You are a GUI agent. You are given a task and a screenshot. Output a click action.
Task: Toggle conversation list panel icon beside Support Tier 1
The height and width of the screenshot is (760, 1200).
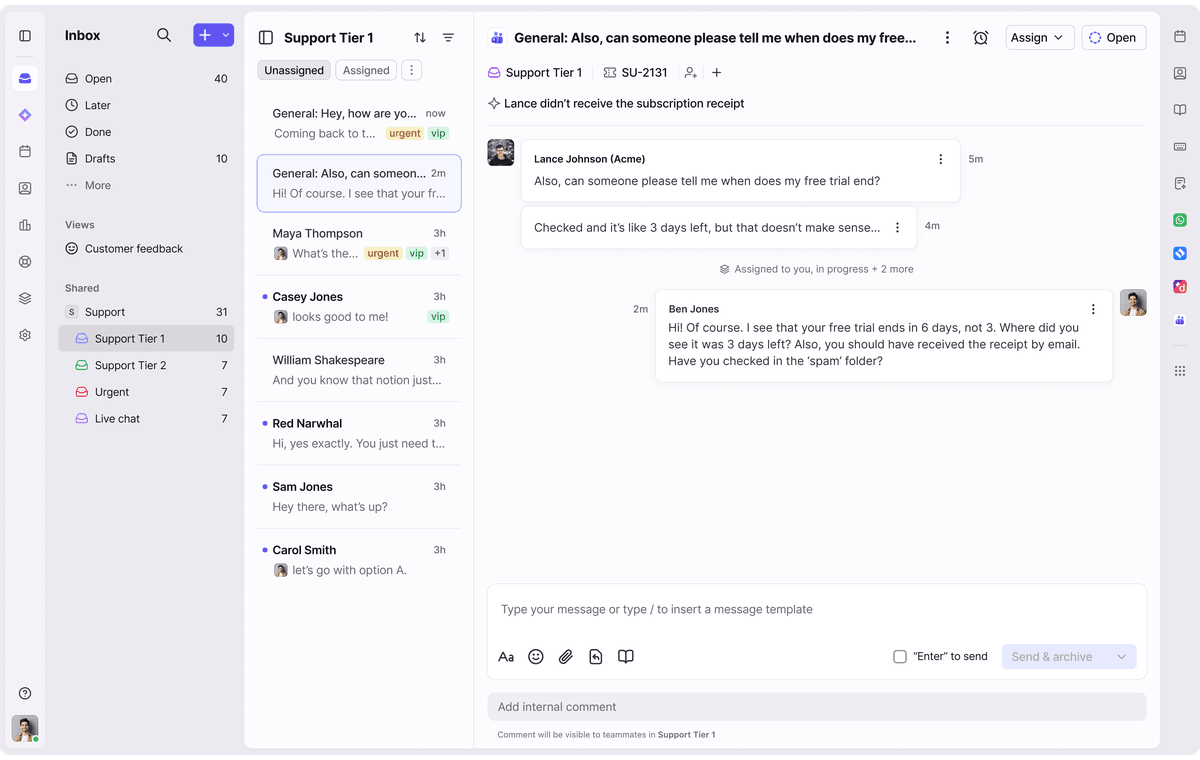266,37
